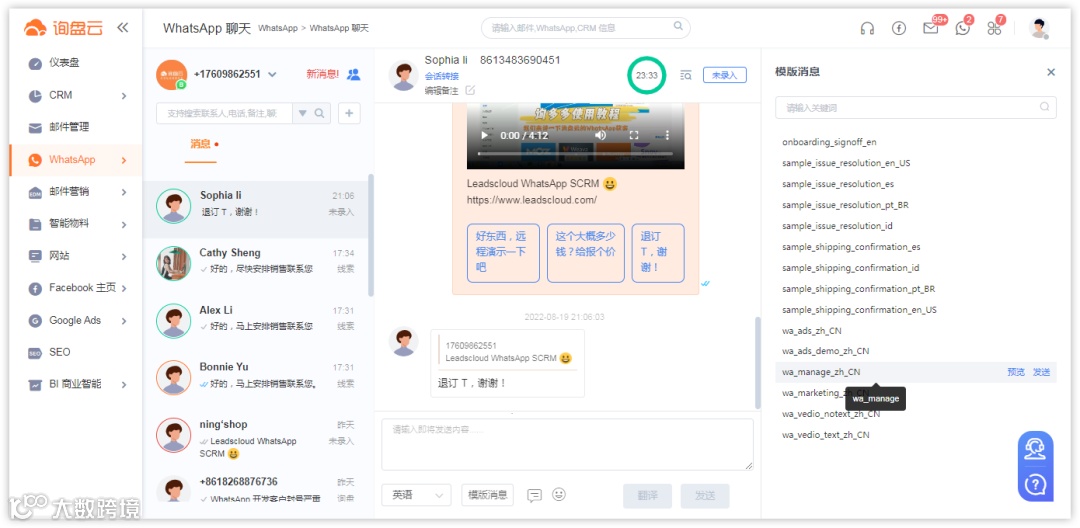Open Bonnie Yu conversation

pos(256,377)
